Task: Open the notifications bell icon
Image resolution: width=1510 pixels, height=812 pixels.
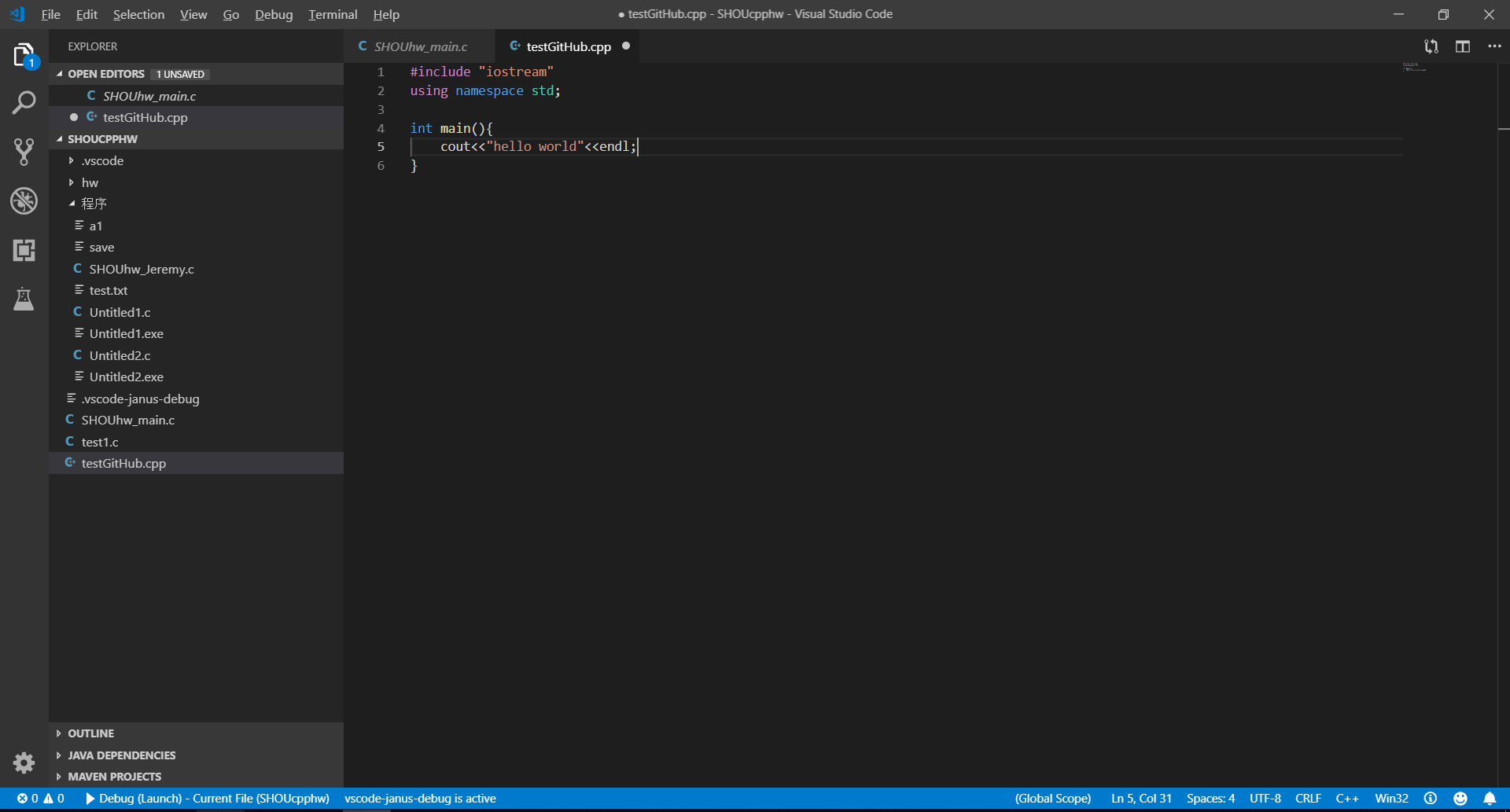Action: [1490, 799]
